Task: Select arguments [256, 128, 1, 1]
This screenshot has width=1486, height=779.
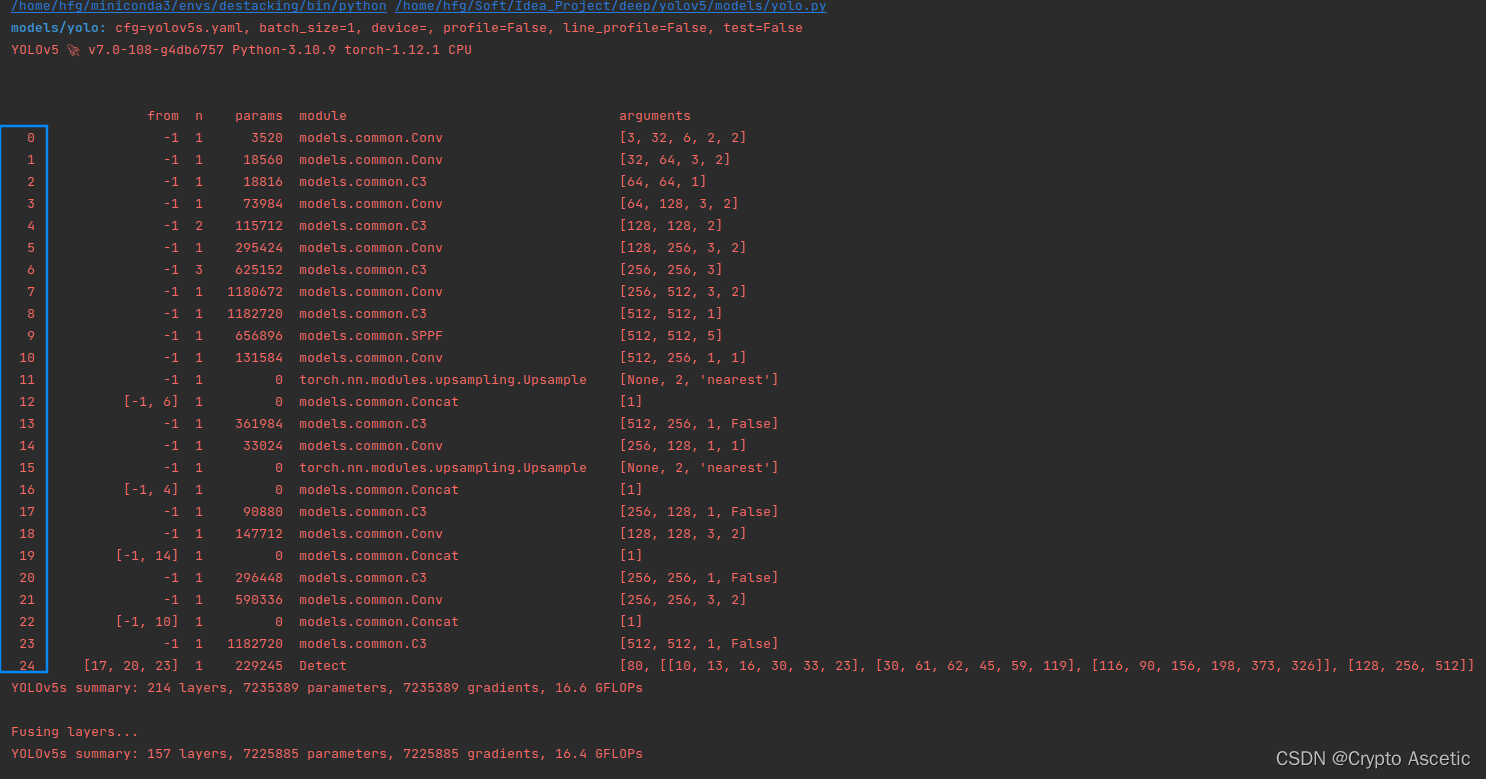Action: 683,446
